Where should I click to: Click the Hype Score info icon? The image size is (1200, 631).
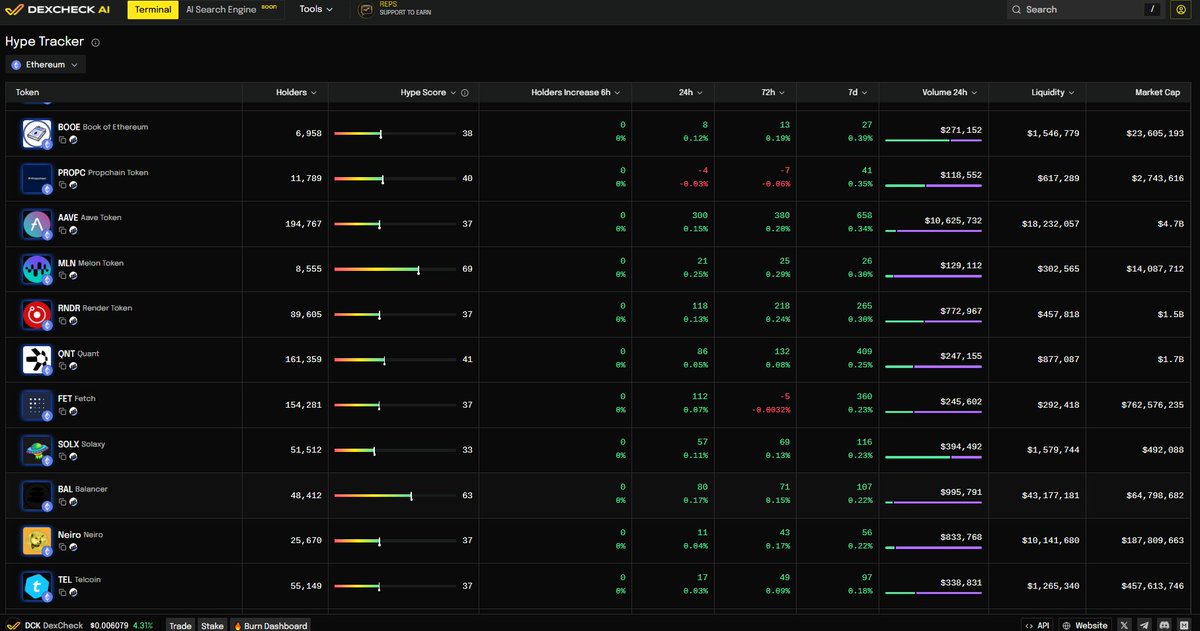click(x=465, y=92)
